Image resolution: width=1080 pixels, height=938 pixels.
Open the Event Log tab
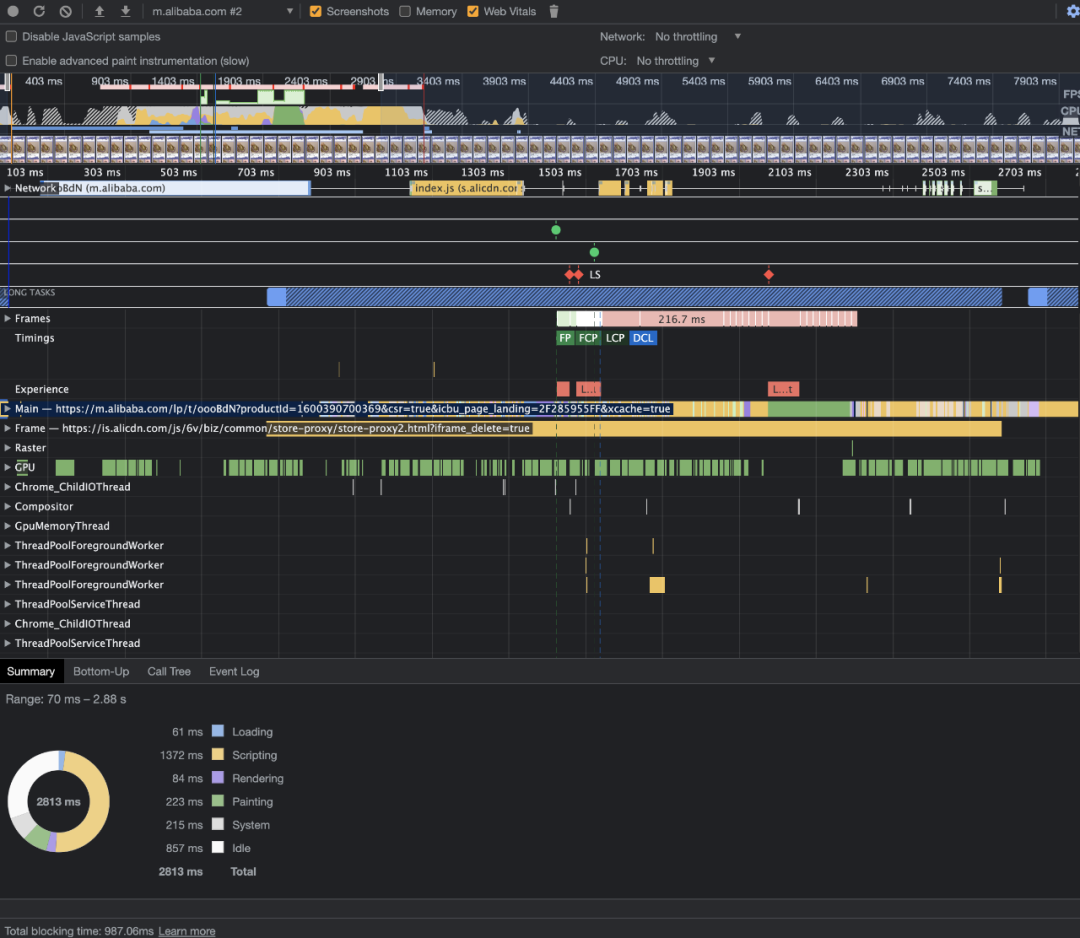click(234, 671)
